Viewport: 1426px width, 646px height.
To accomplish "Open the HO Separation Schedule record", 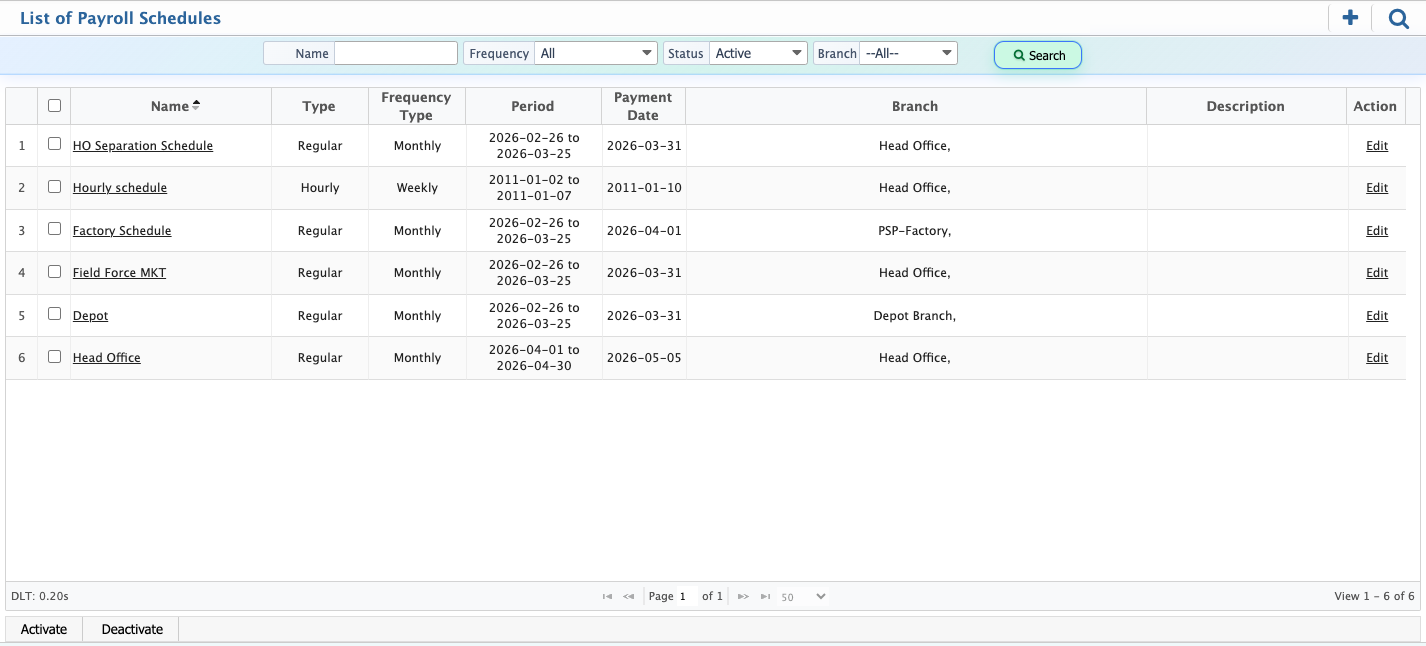I will coord(142,145).
